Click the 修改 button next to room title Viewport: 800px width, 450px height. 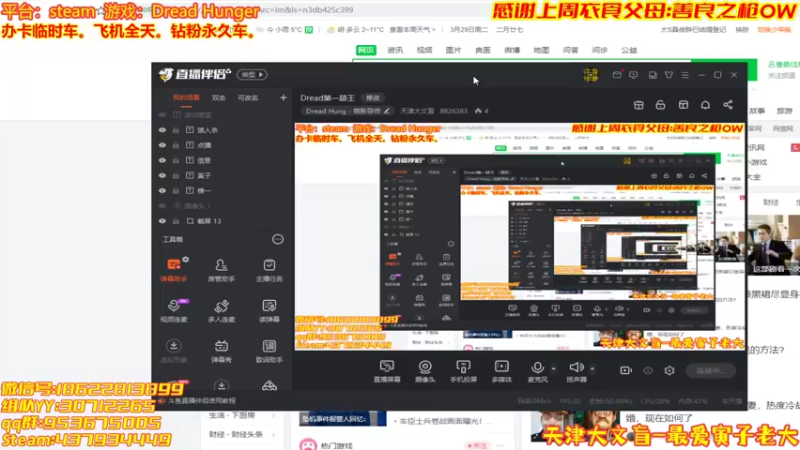[373, 97]
